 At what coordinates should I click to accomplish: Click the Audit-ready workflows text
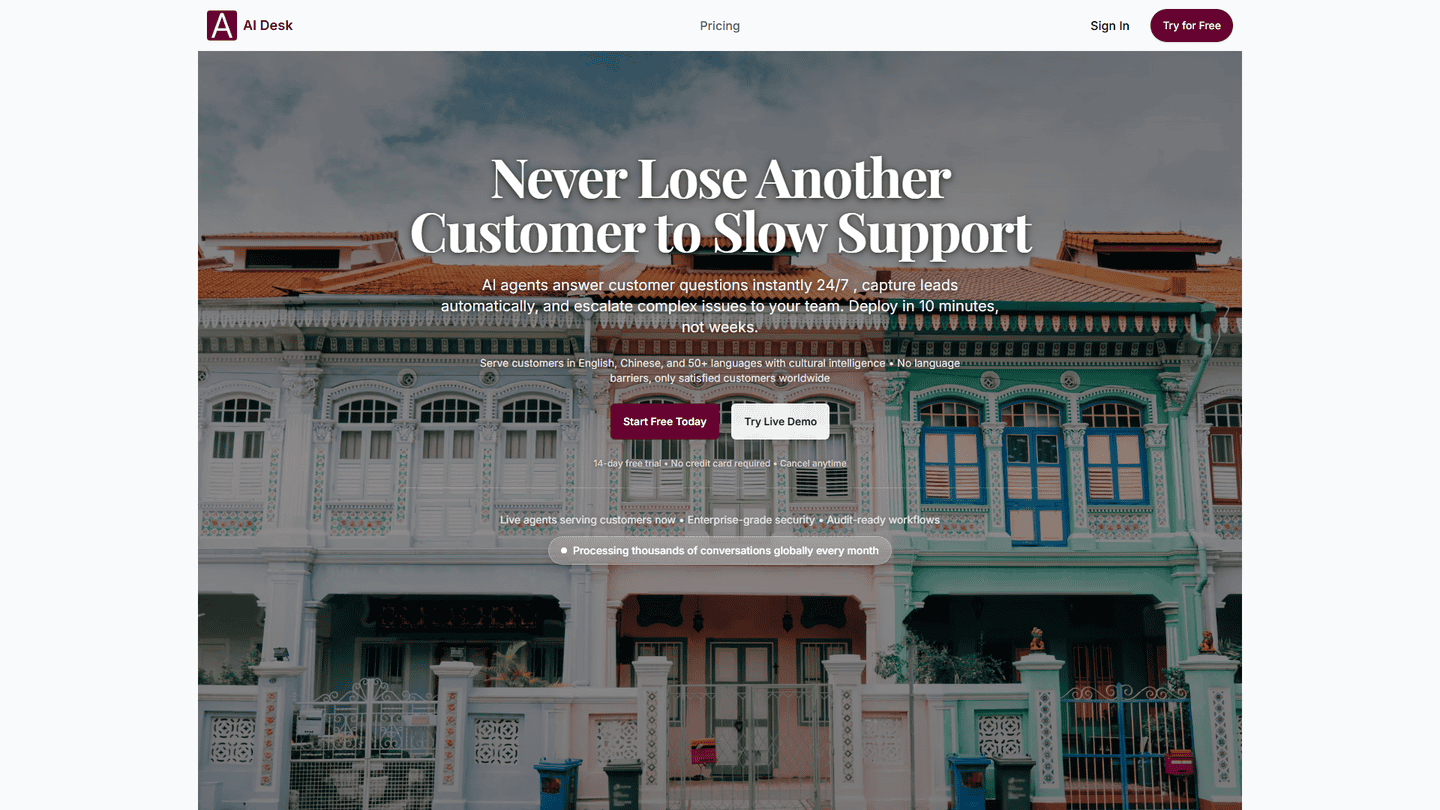click(x=883, y=520)
